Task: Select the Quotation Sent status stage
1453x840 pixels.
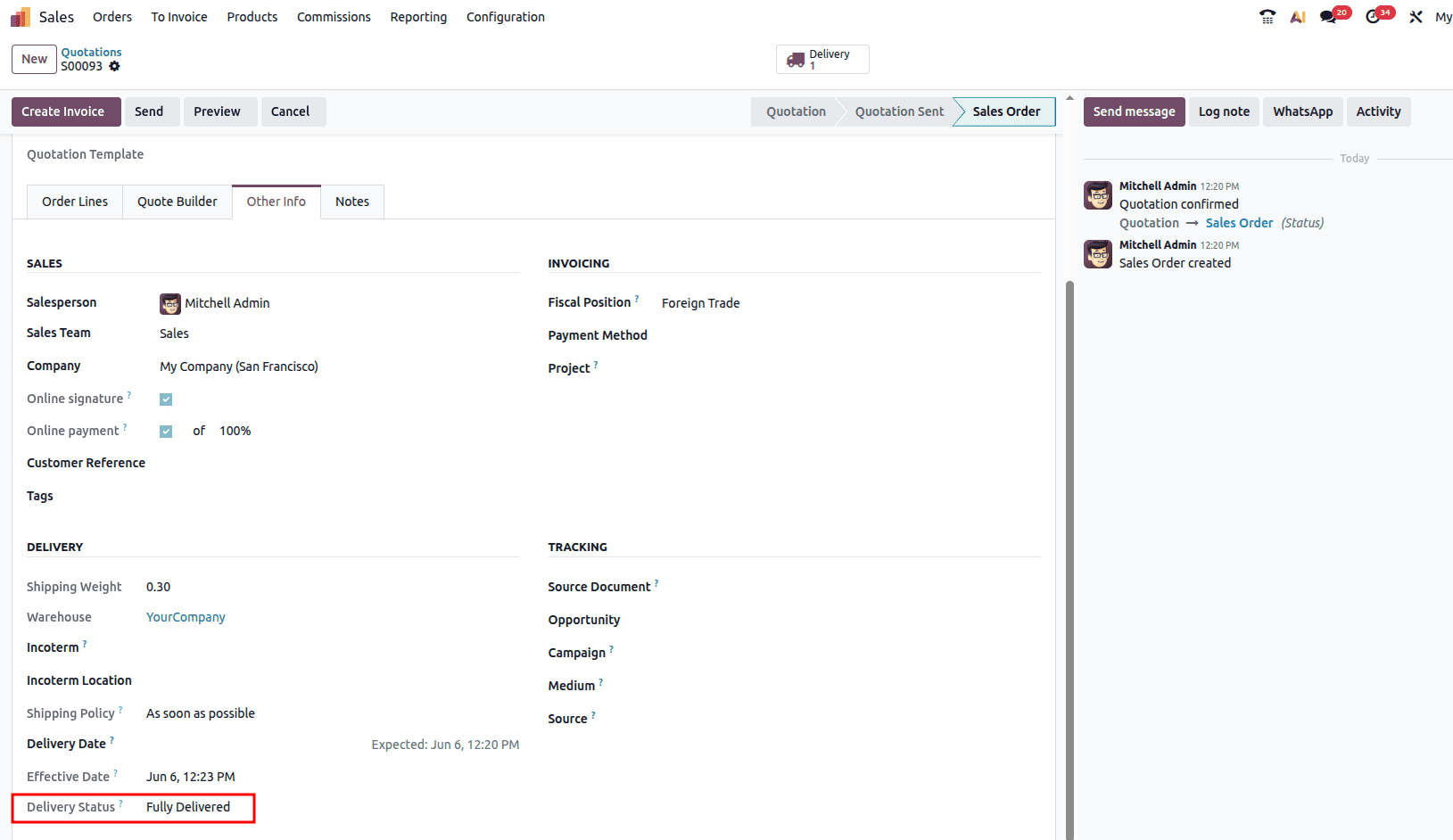Action: [899, 111]
